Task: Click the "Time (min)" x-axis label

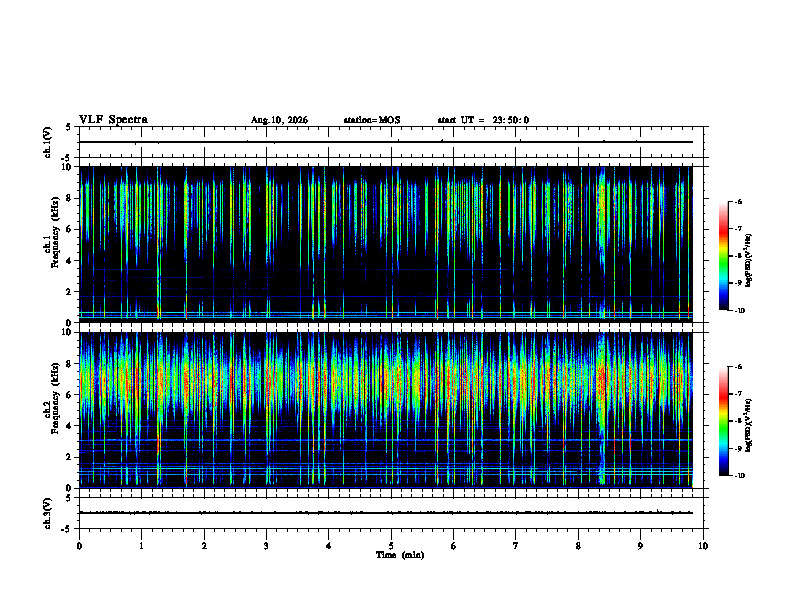Action: pyautogui.click(x=400, y=555)
